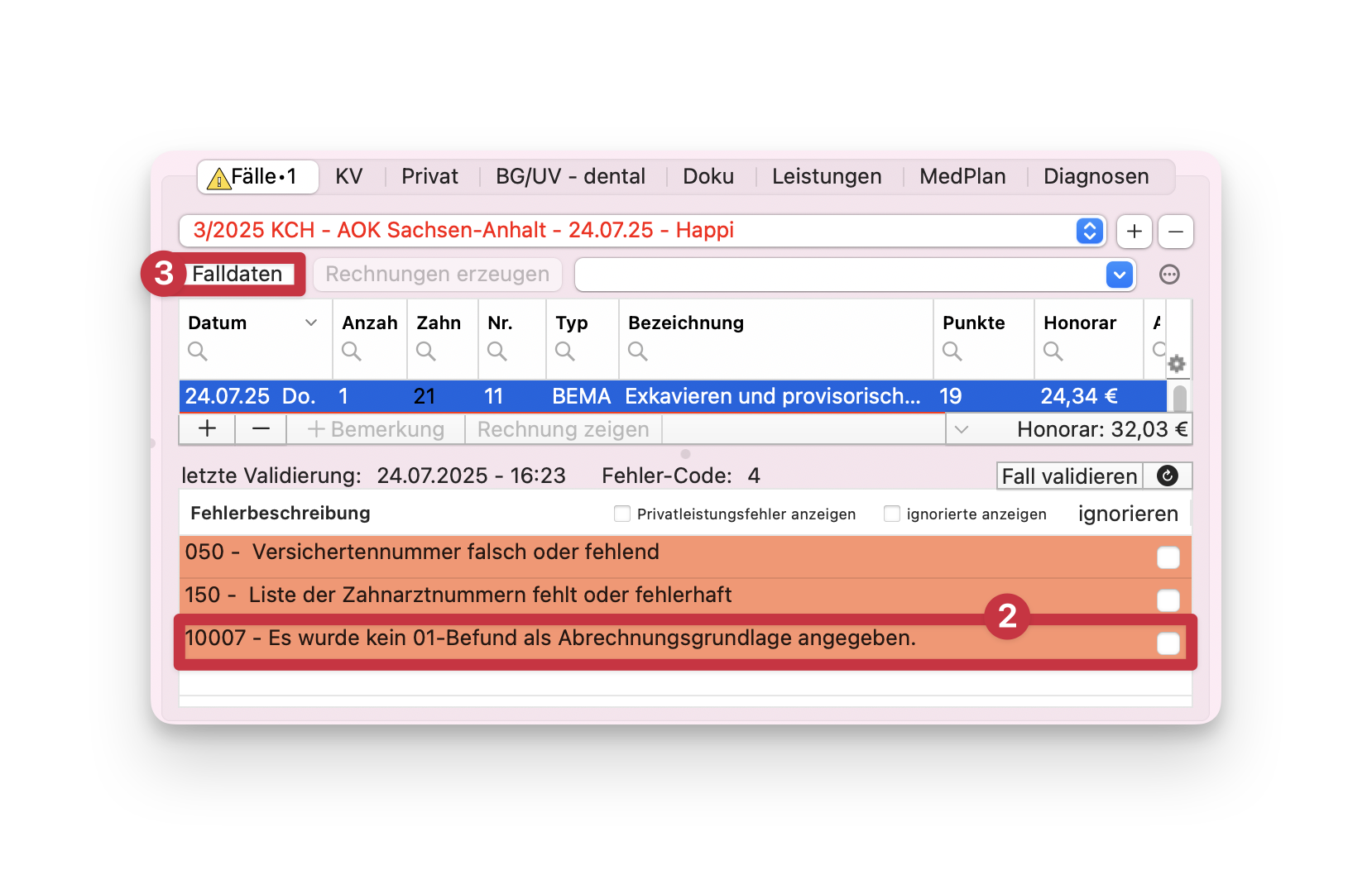Tick ignore checkbox for error 050

point(1168,557)
